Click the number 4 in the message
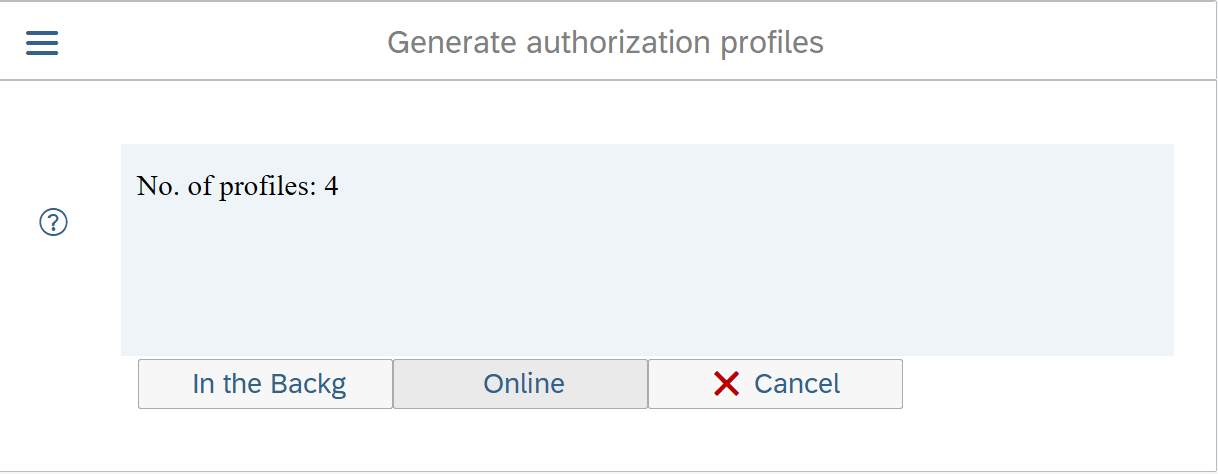1218x474 pixels. [331, 186]
